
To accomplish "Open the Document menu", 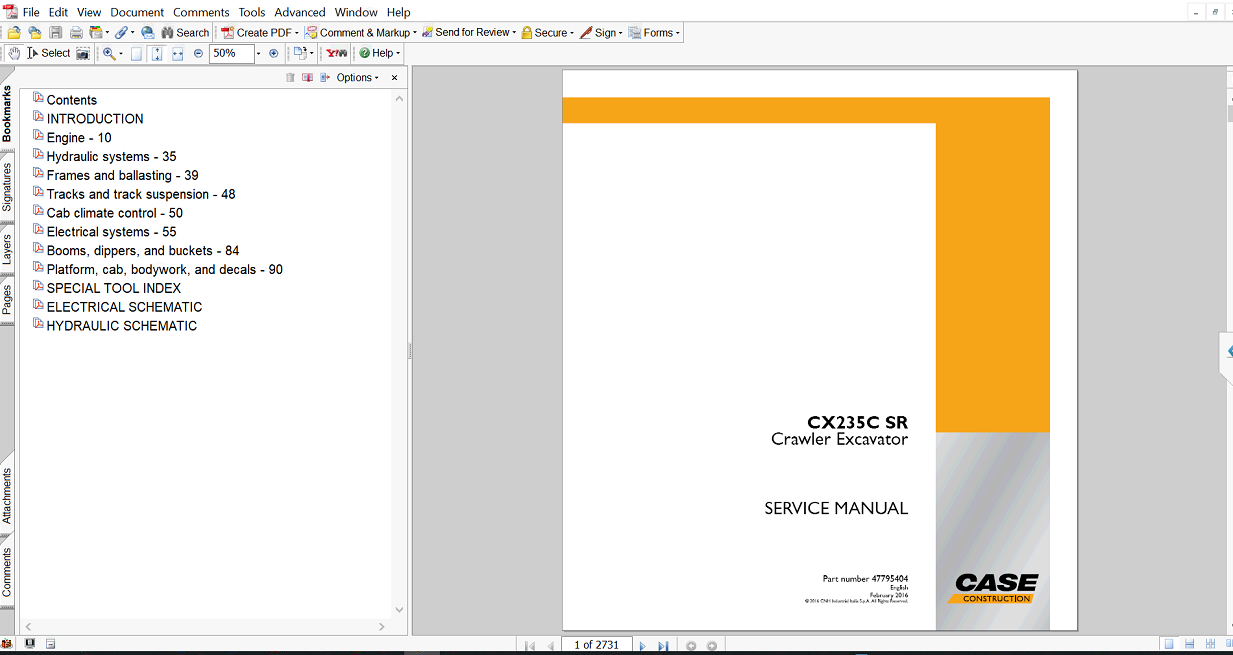I will click(136, 12).
